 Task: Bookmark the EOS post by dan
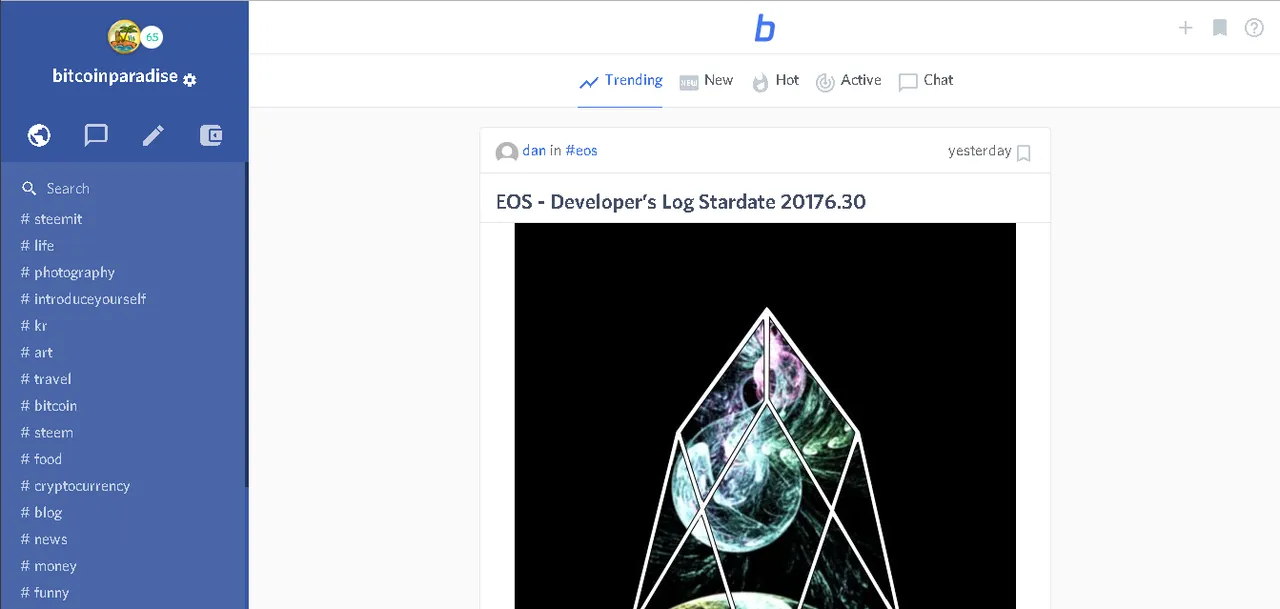pyautogui.click(x=1023, y=153)
